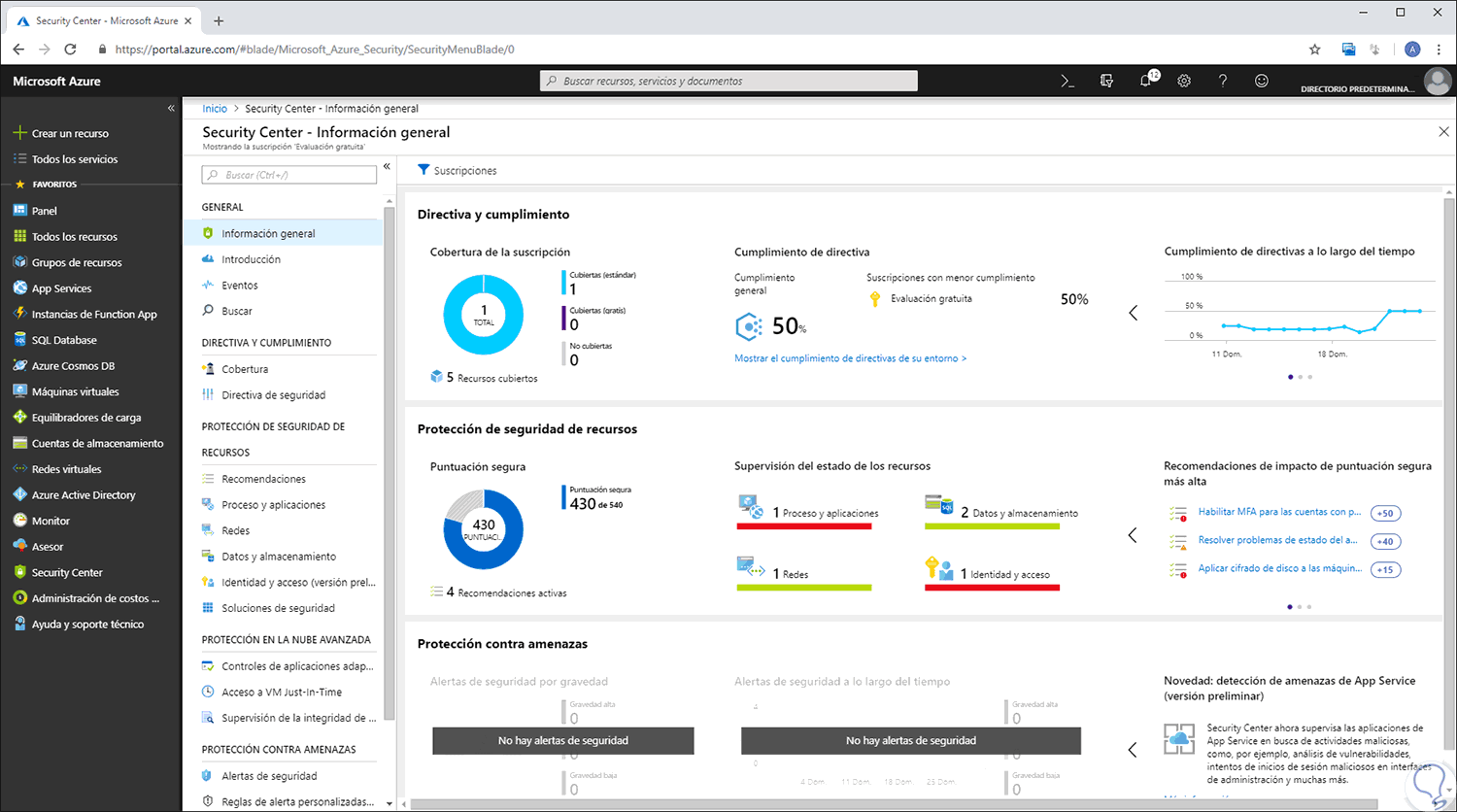
Task: Open Cloud Shell from the Azure top bar
Action: click(1067, 82)
